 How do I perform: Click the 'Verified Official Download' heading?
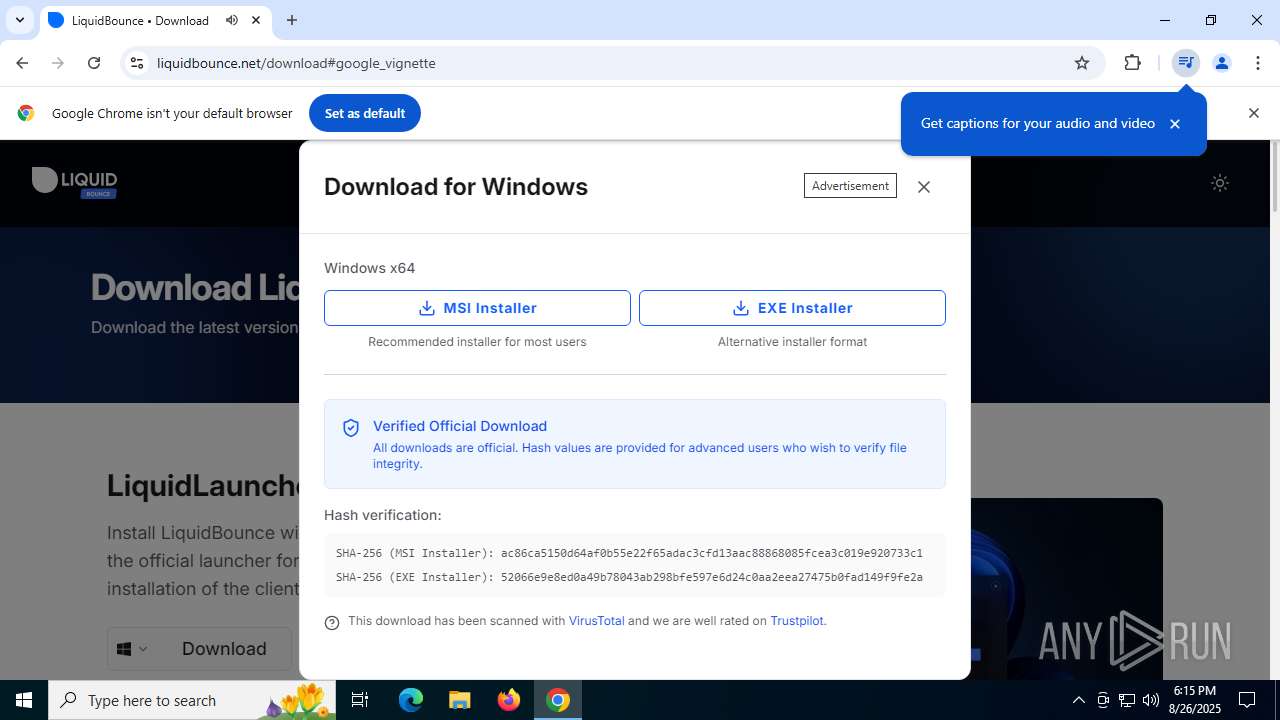point(460,426)
